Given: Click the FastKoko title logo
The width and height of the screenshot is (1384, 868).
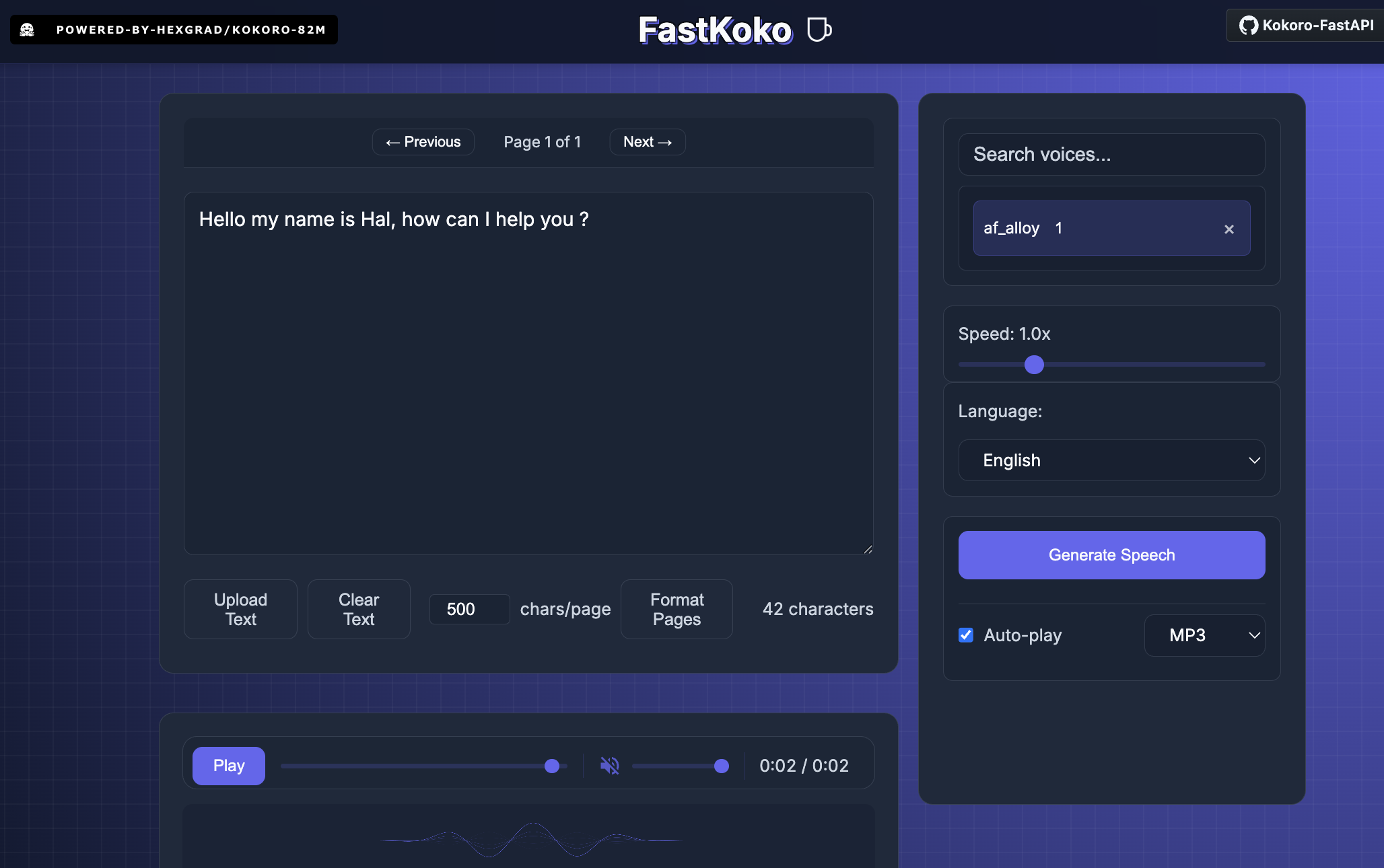Looking at the screenshot, I should 715,30.
